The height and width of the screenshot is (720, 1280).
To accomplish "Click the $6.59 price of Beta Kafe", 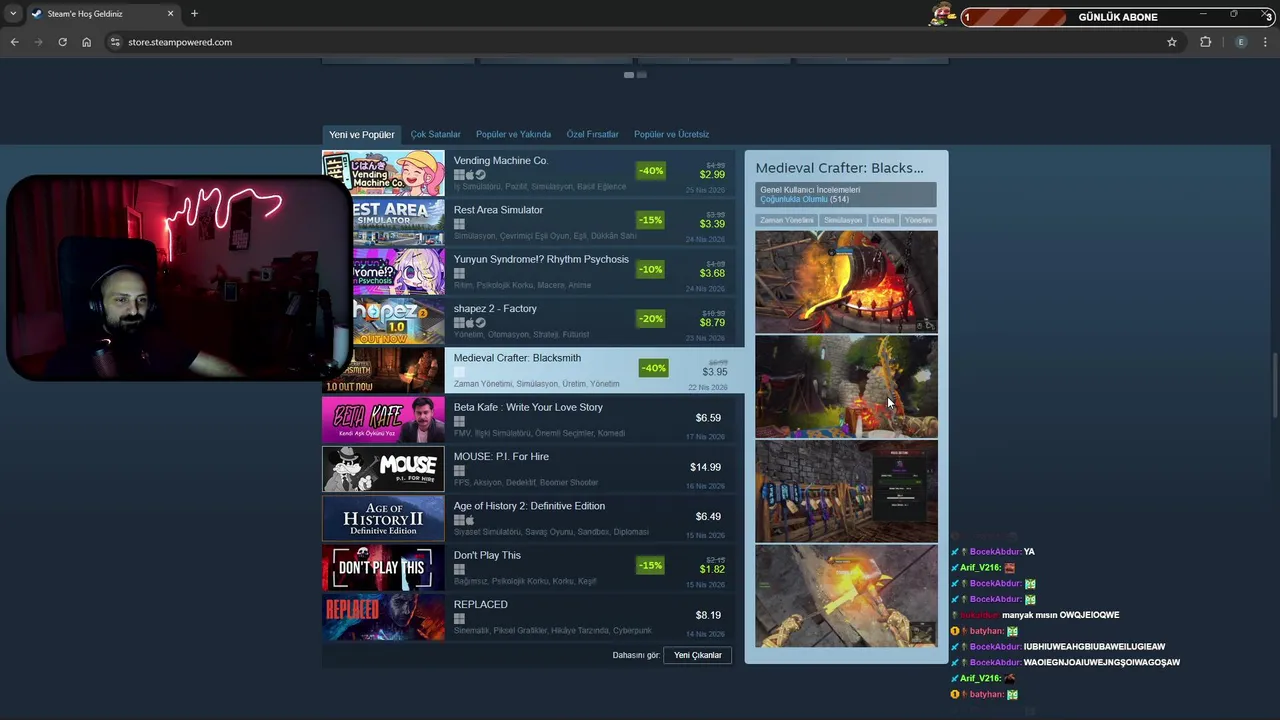I will 708,418.
